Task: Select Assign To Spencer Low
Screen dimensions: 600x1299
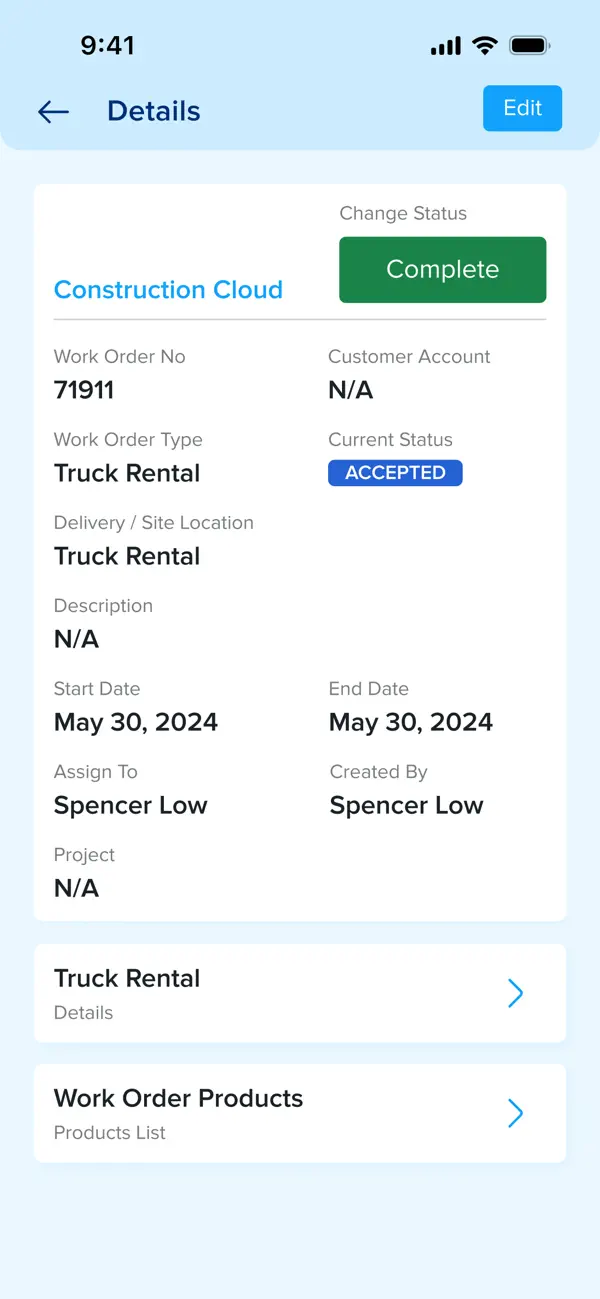Action: tap(131, 806)
